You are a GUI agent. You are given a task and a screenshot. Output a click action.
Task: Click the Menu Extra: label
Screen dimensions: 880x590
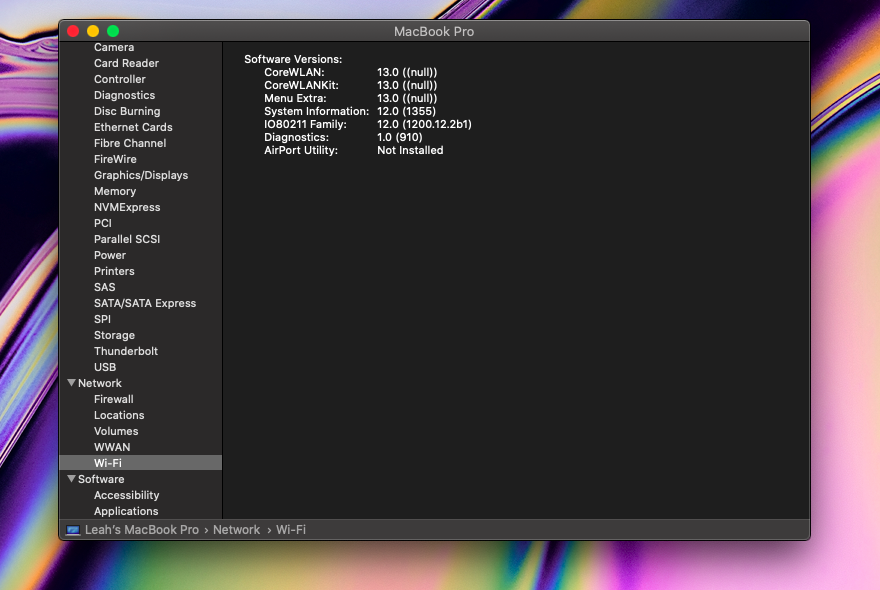point(295,98)
